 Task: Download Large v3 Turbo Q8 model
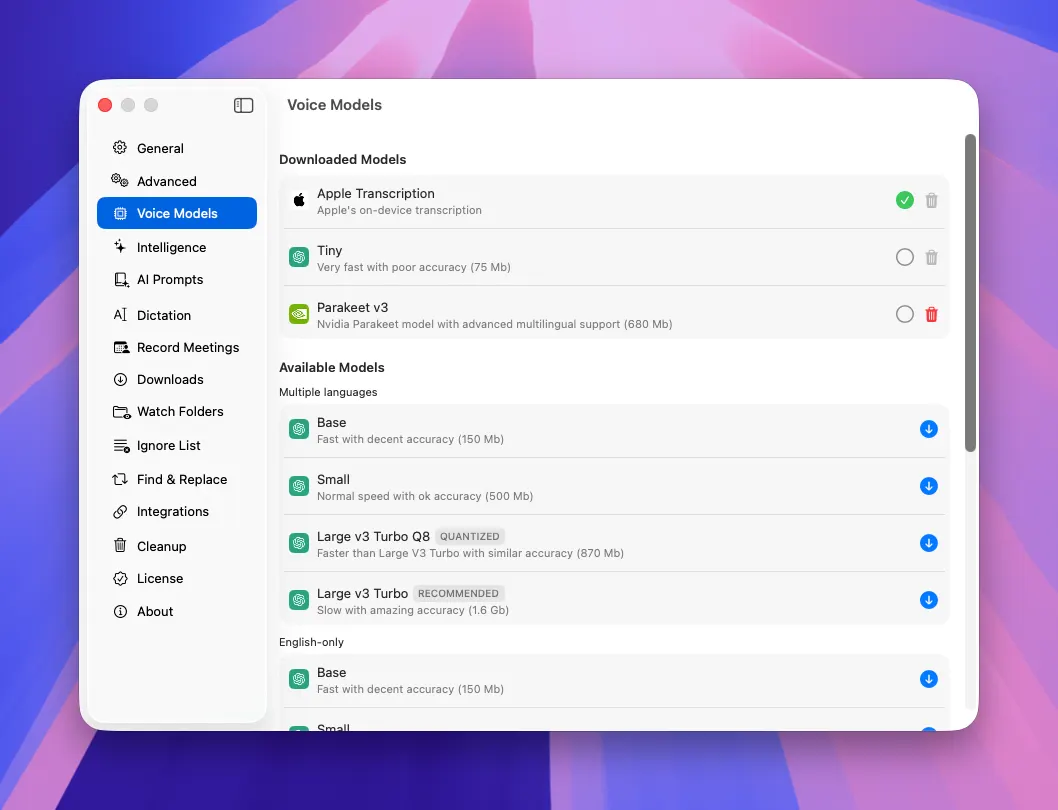point(928,543)
